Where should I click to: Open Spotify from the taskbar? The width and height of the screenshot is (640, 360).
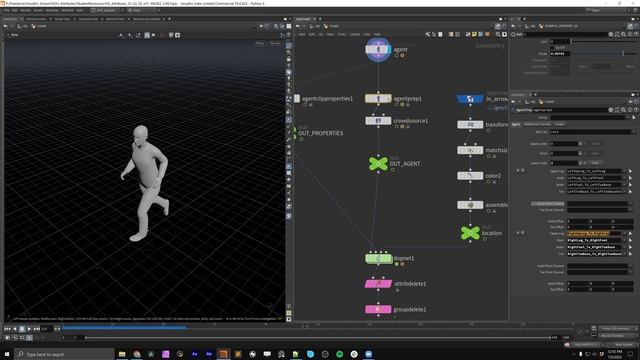(340, 354)
